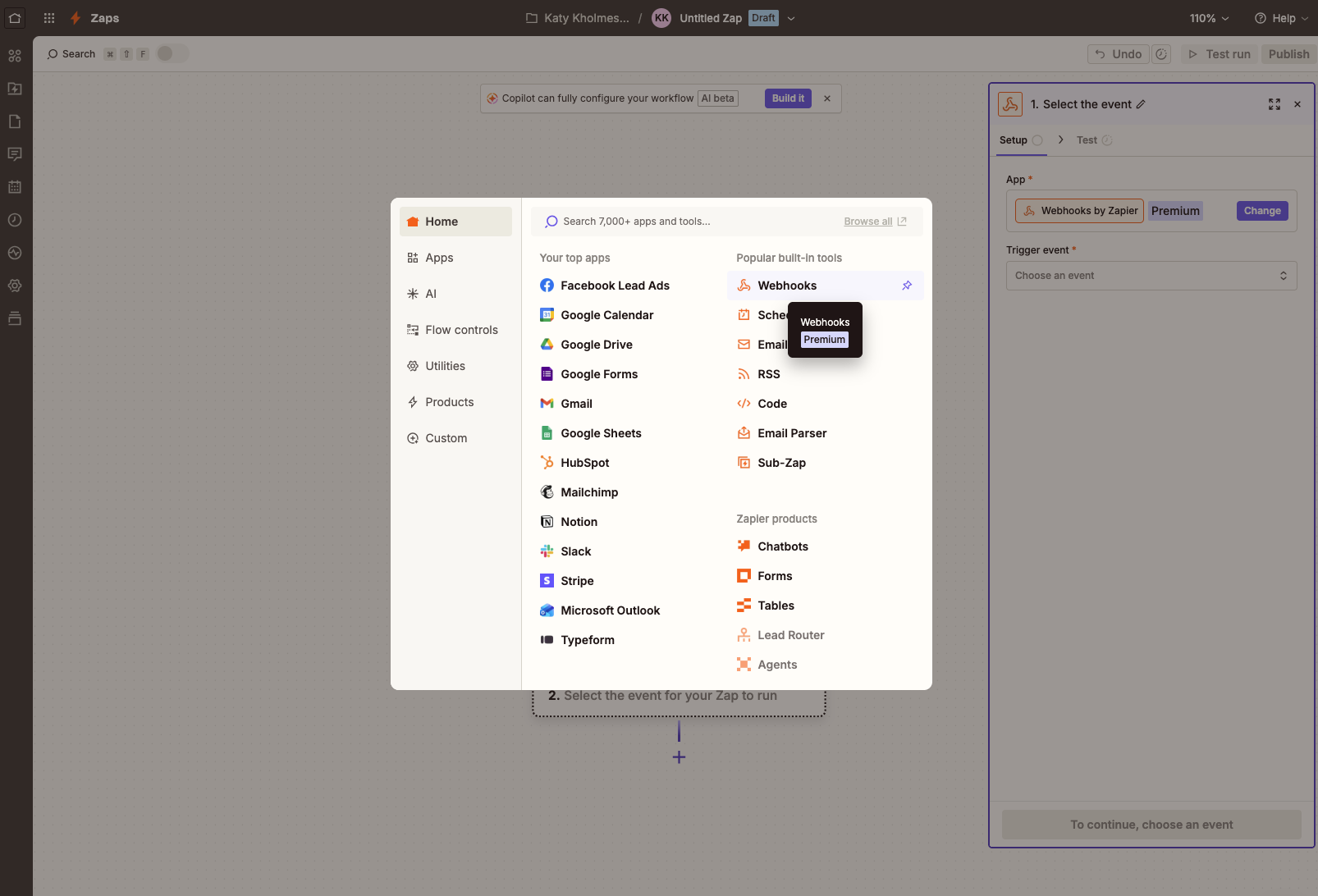This screenshot has width=1318, height=896.
Task: Choose the Code tool
Action: (825, 404)
